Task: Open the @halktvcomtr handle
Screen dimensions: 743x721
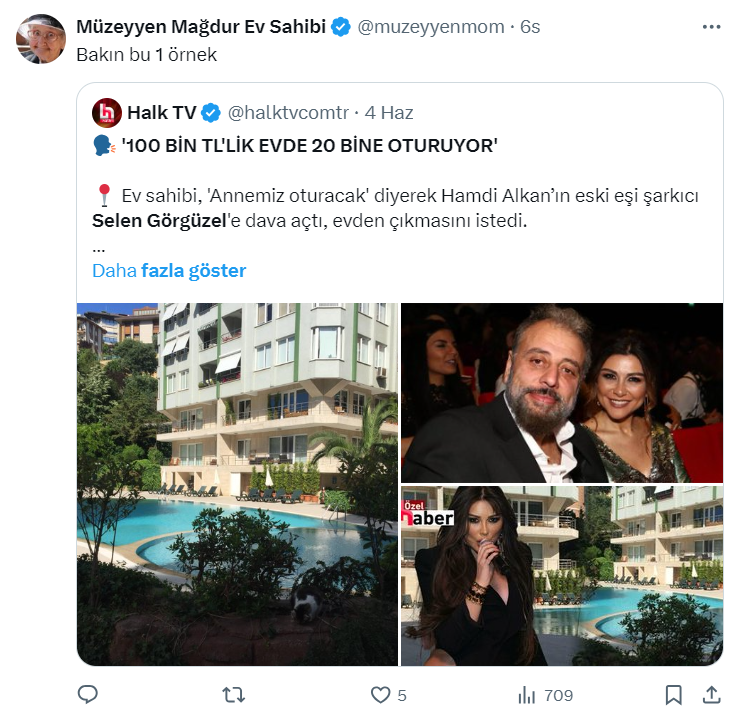Action: [290, 112]
